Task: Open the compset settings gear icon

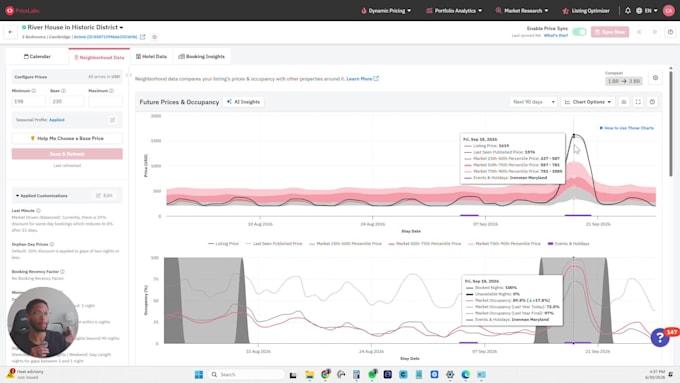Action: [655, 78]
